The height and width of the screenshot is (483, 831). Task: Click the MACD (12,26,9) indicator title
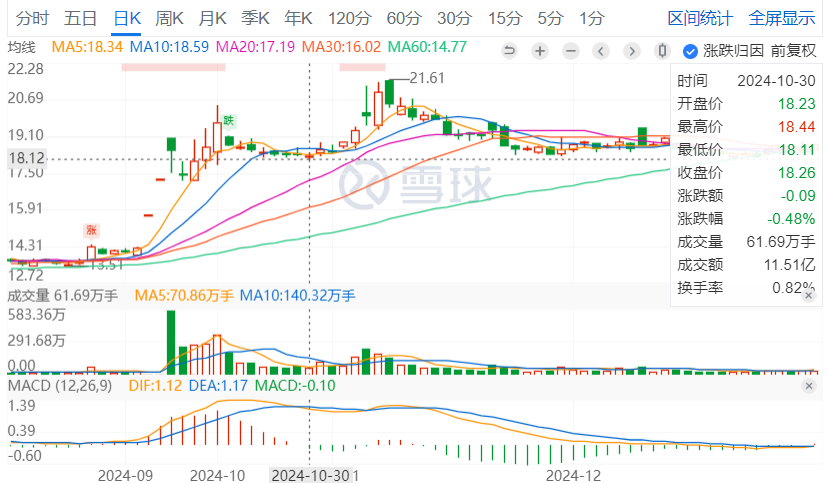coord(60,385)
